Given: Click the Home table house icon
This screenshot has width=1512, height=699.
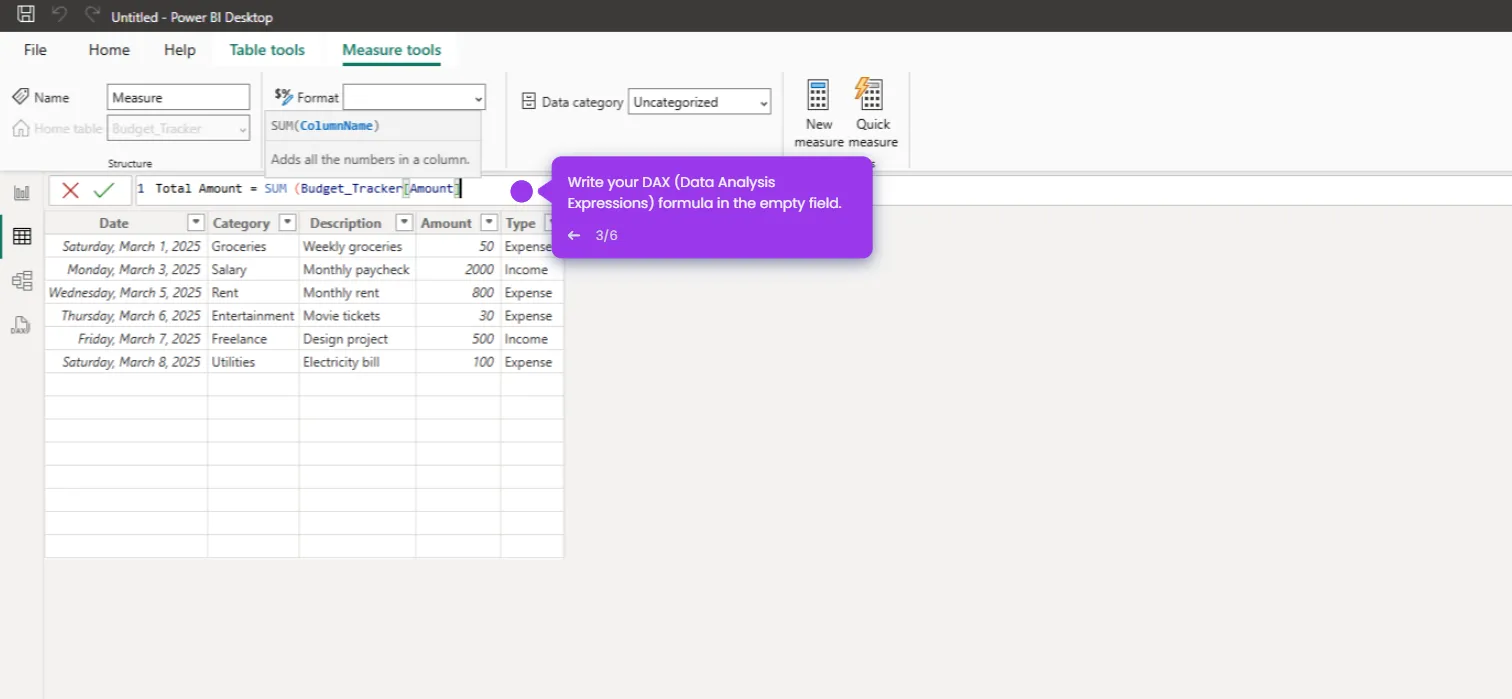Looking at the screenshot, I should (20, 128).
